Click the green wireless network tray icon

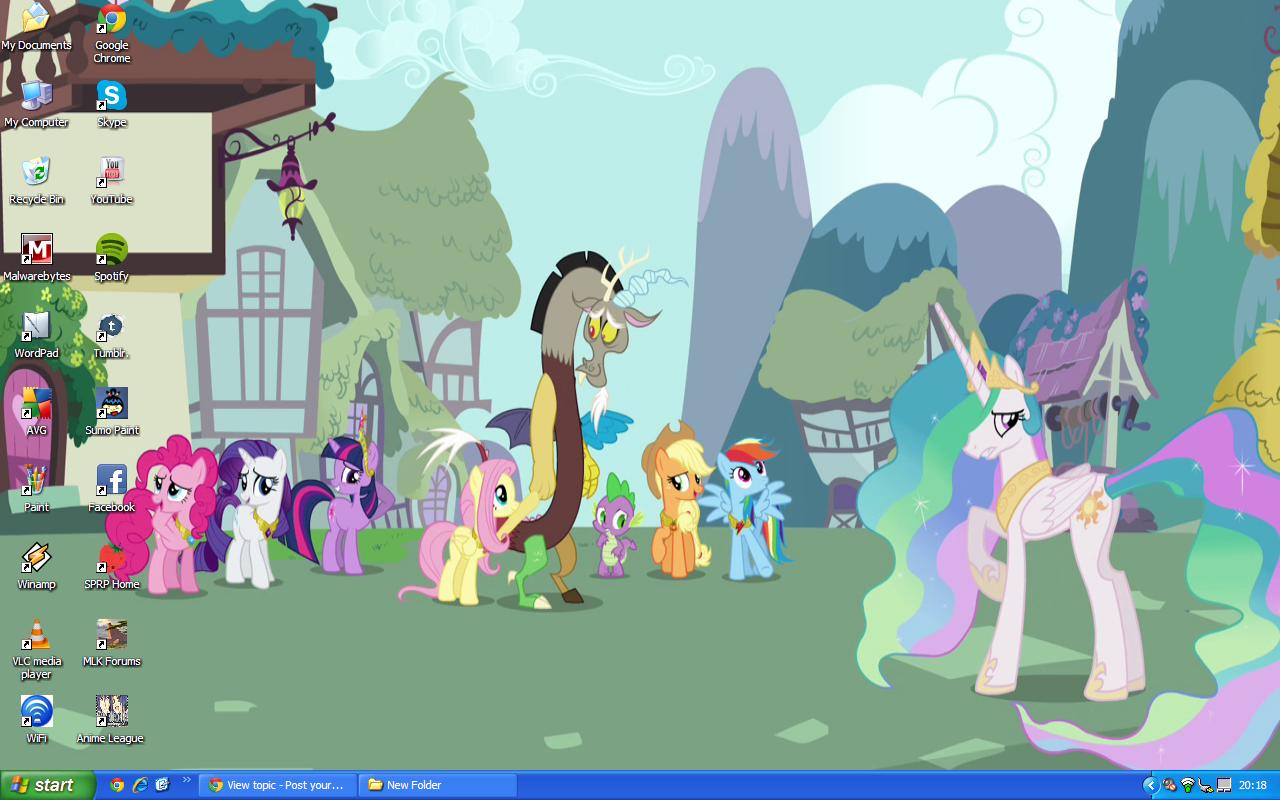coord(1187,785)
